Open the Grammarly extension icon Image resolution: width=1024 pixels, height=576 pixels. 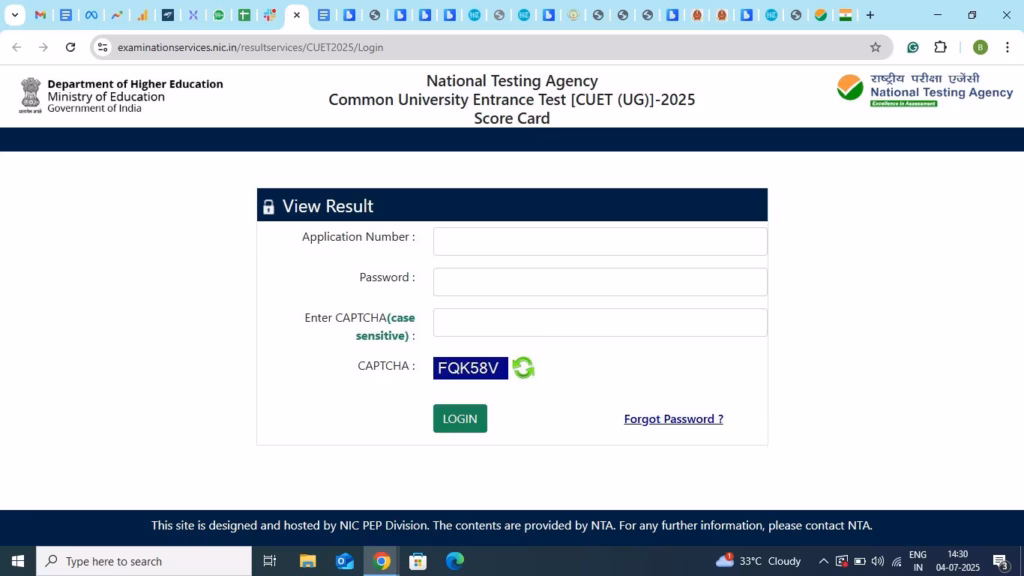913,47
